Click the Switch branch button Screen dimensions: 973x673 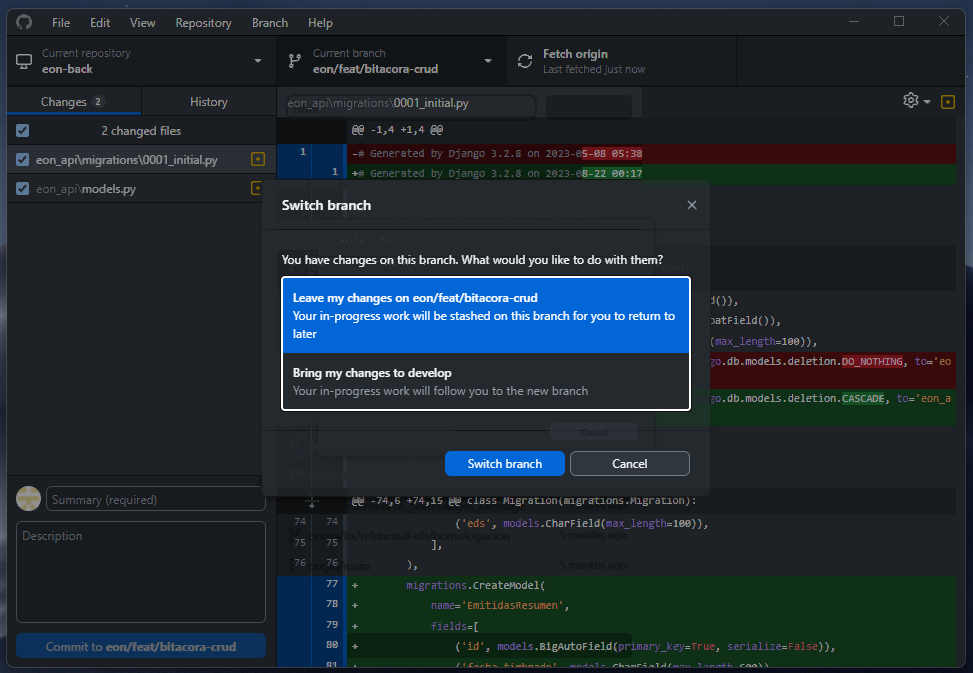[x=504, y=463]
